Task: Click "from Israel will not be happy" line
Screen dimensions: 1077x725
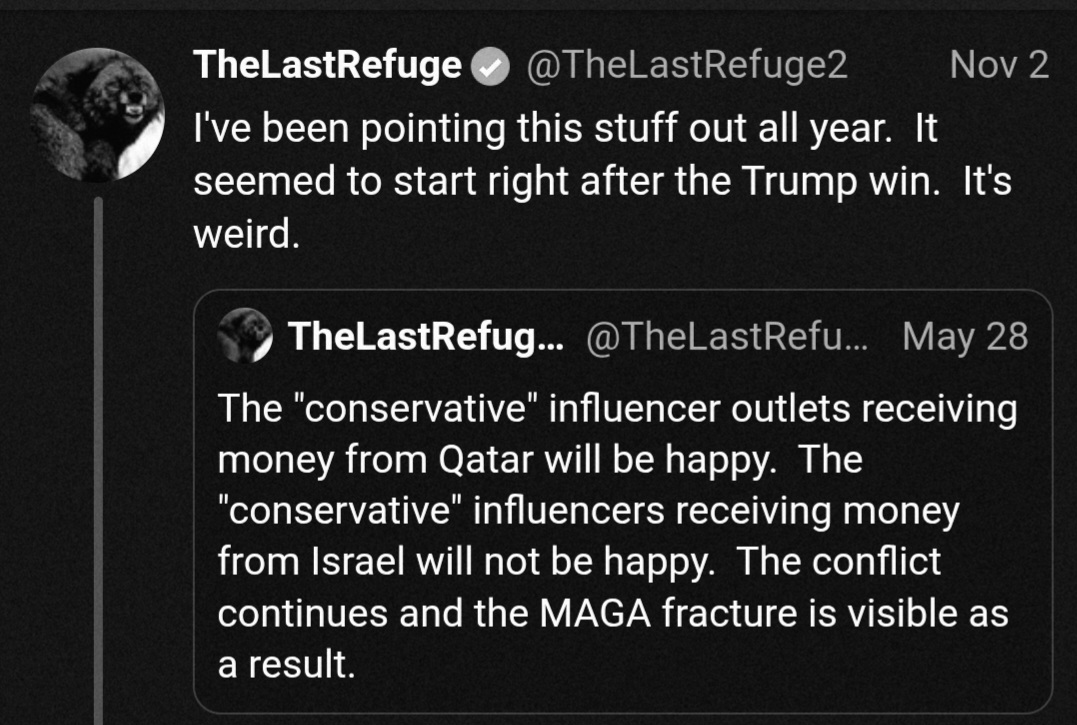Action: 579,562
